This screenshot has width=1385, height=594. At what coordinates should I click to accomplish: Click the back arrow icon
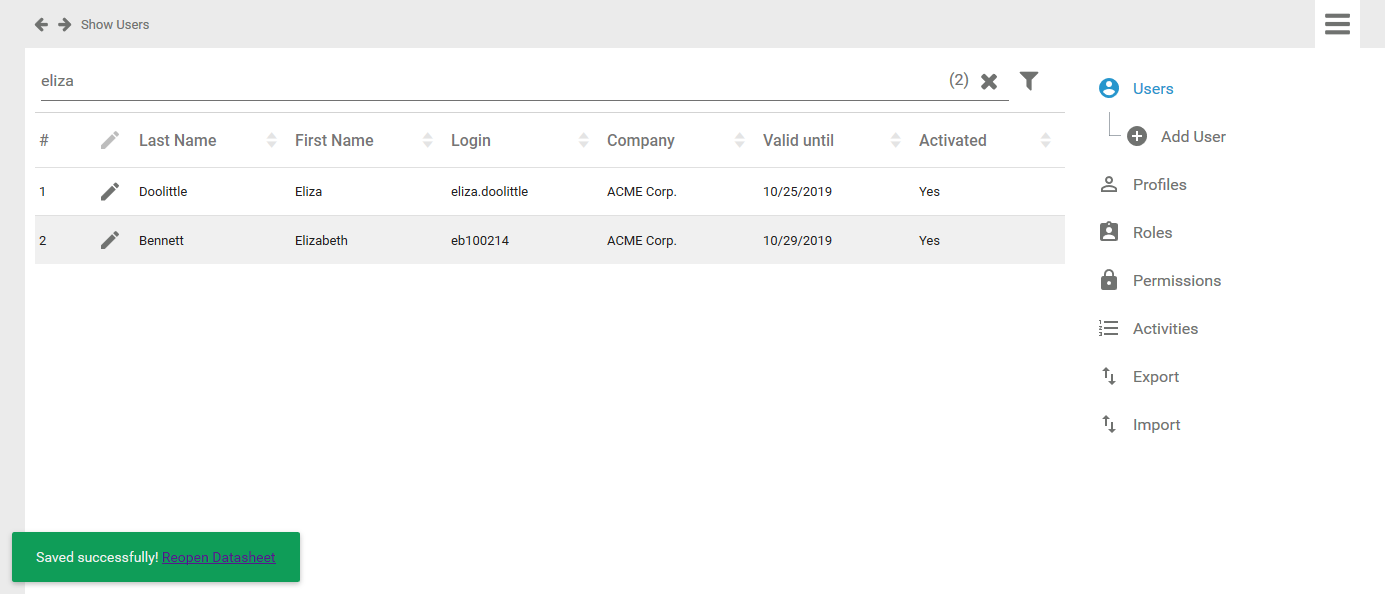tap(41, 24)
